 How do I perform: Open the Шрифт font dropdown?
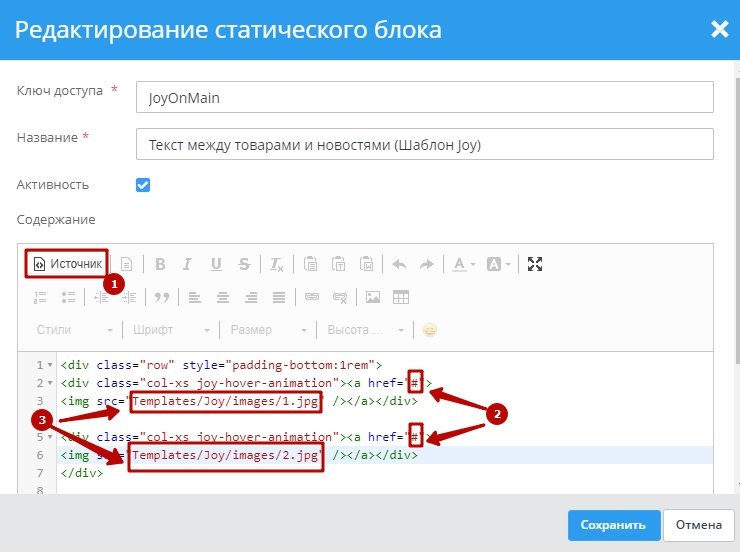click(x=170, y=330)
